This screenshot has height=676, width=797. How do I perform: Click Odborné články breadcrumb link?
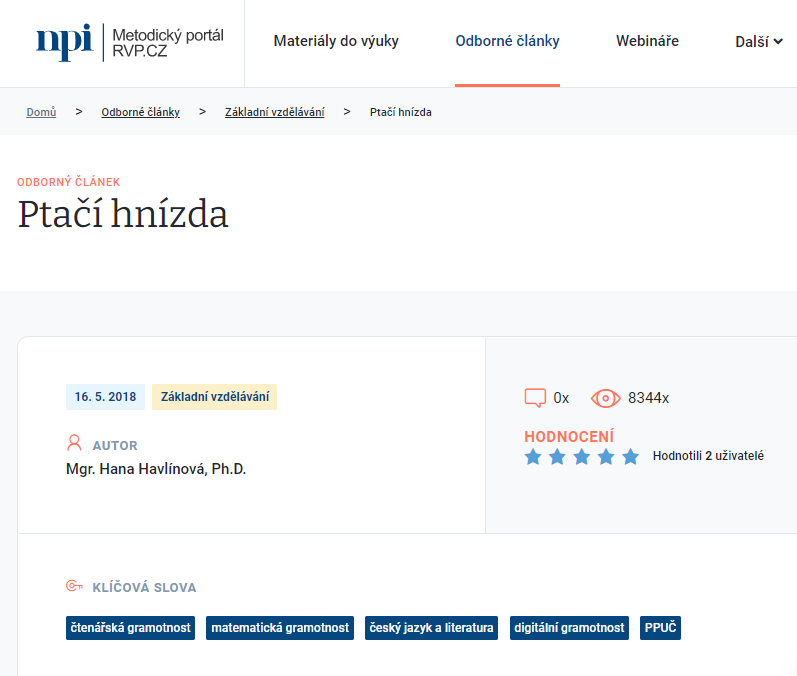140,112
